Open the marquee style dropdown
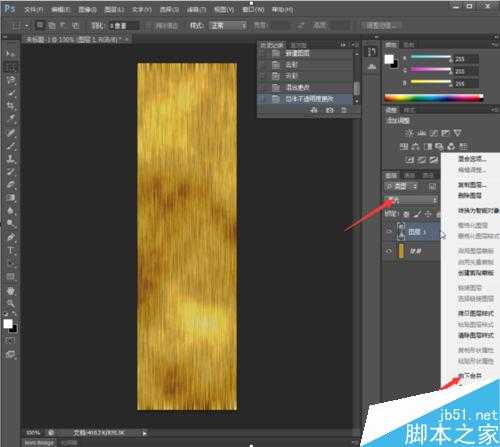The height and width of the screenshot is (447, 500). pyautogui.click(x=228, y=25)
